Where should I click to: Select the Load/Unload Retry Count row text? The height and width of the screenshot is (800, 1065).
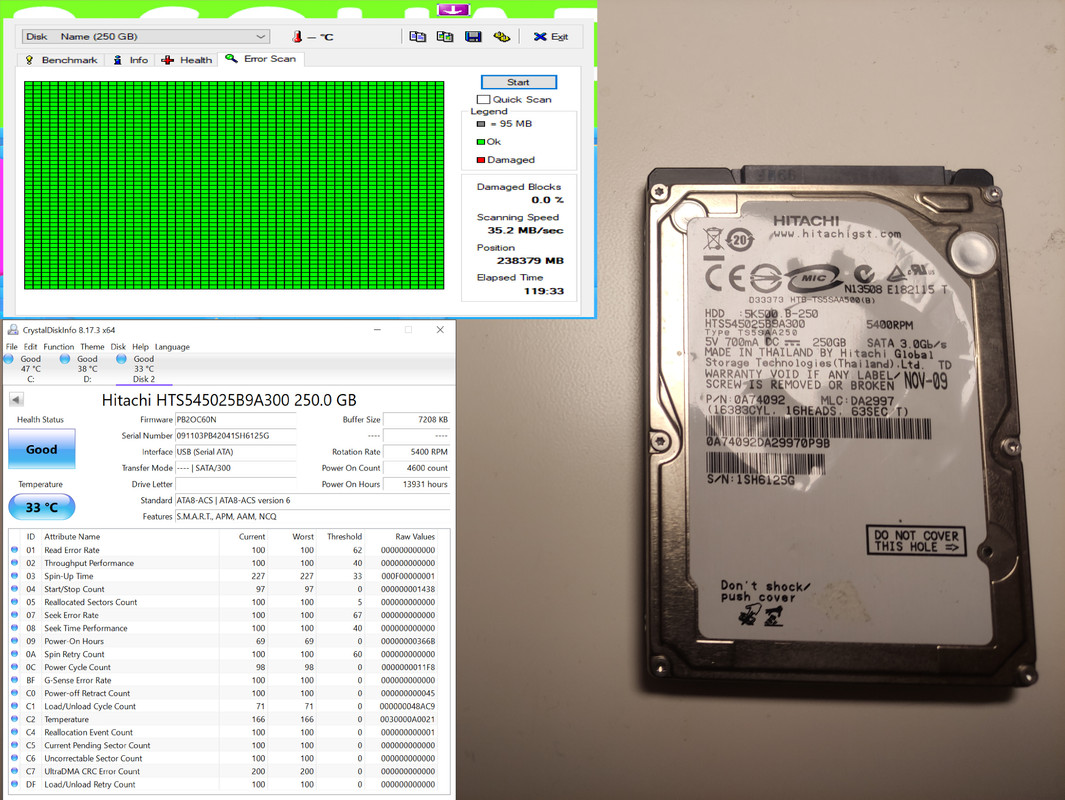click(x=90, y=784)
